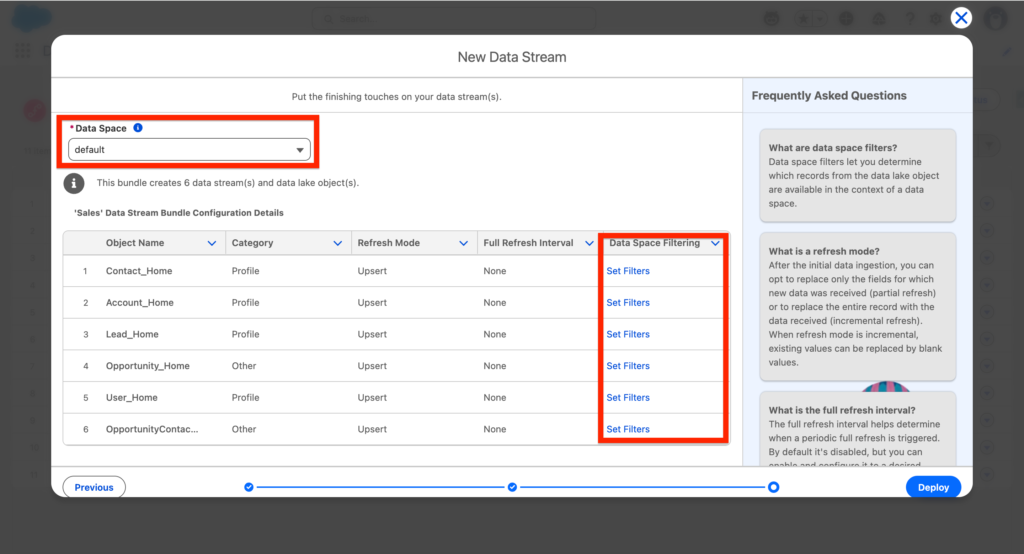Expand the Category column menu
Image resolution: width=1024 pixels, height=554 pixels.
(337, 243)
